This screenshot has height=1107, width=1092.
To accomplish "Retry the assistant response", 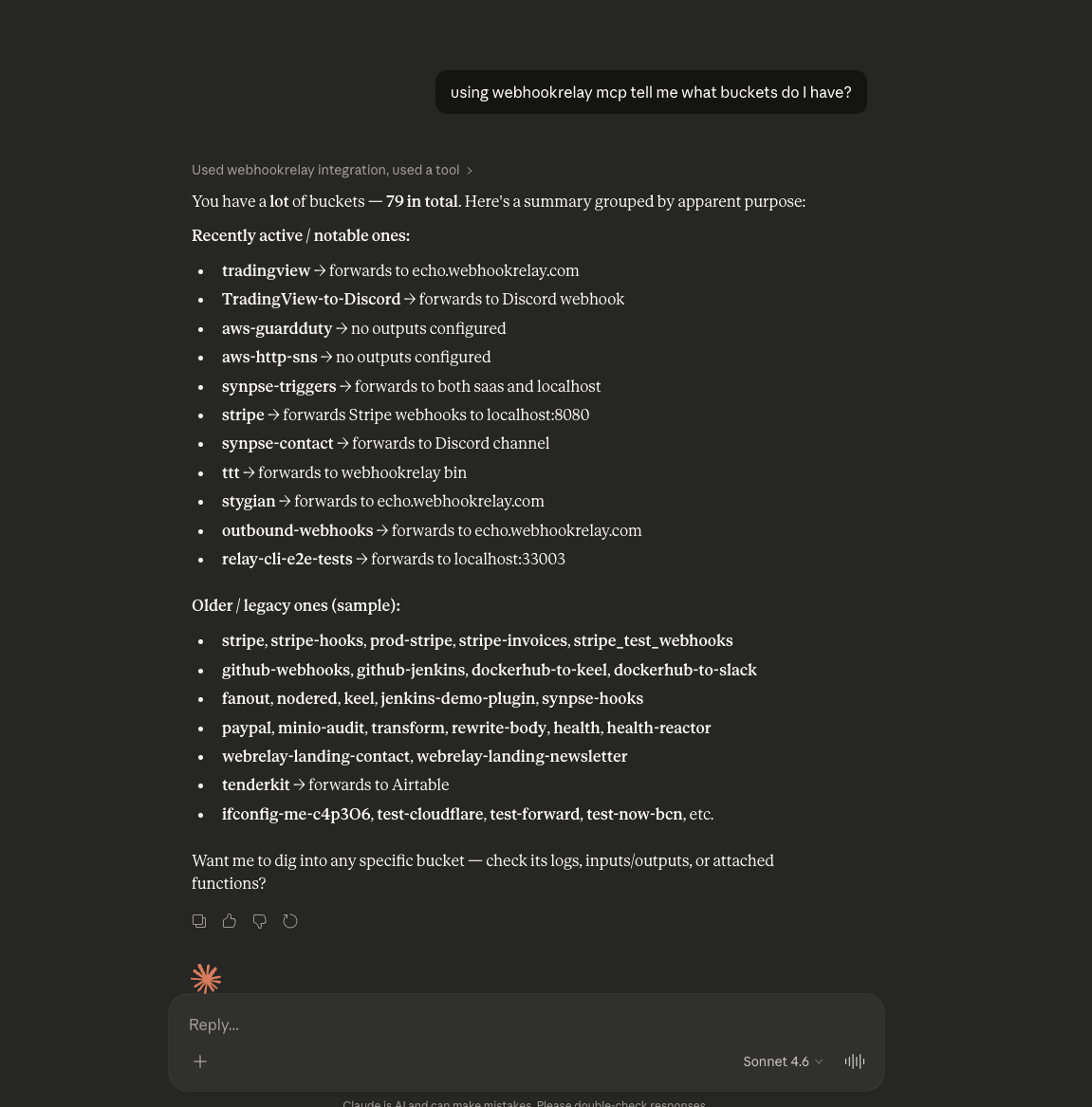I will click(290, 921).
